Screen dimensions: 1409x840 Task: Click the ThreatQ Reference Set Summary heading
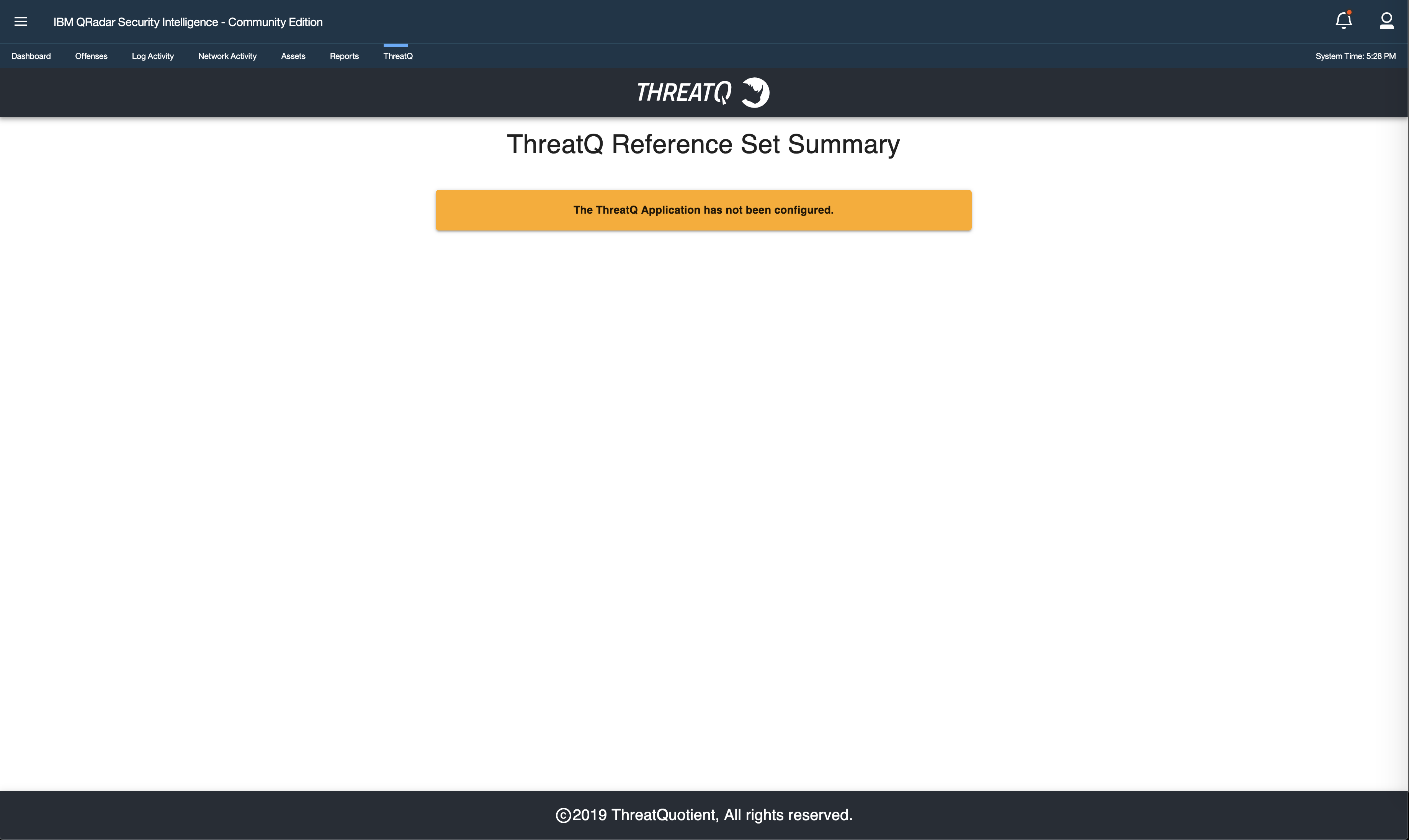[703, 144]
